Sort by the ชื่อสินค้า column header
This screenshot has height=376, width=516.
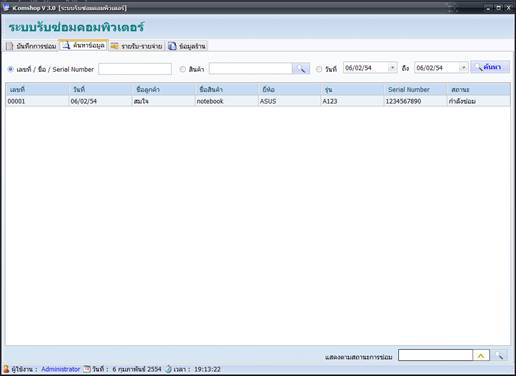click(x=227, y=89)
